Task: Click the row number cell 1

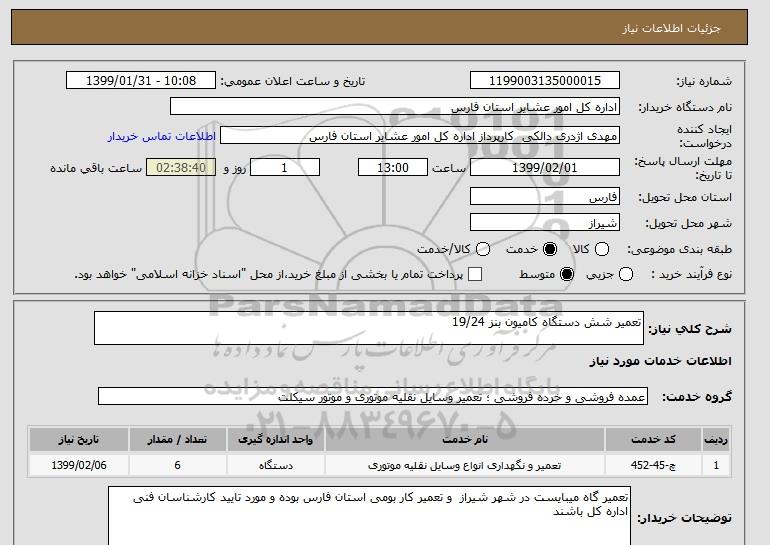Action: click(716, 465)
